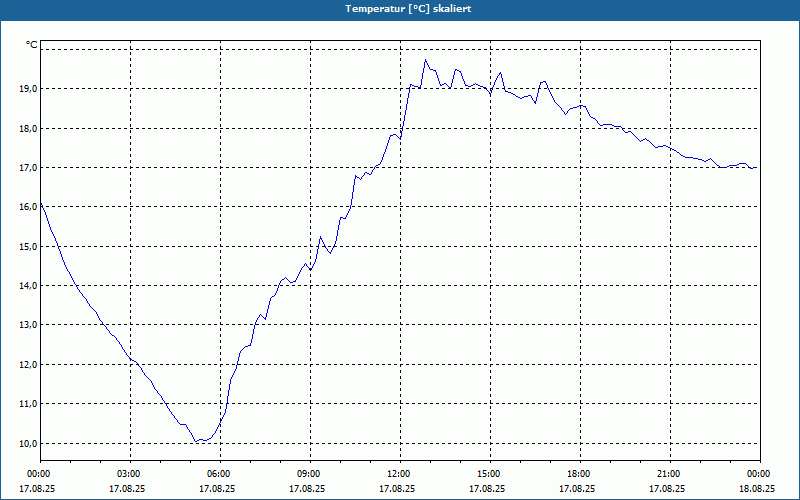Click the 21:00 time axis label
Screen dimensions: 800x500
(670, 474)
